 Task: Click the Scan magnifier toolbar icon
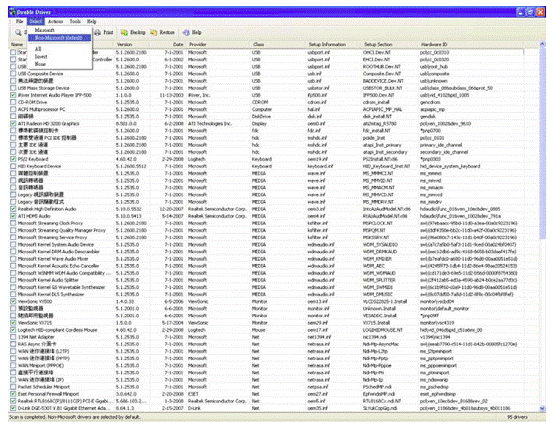click(x=18, y=32)
